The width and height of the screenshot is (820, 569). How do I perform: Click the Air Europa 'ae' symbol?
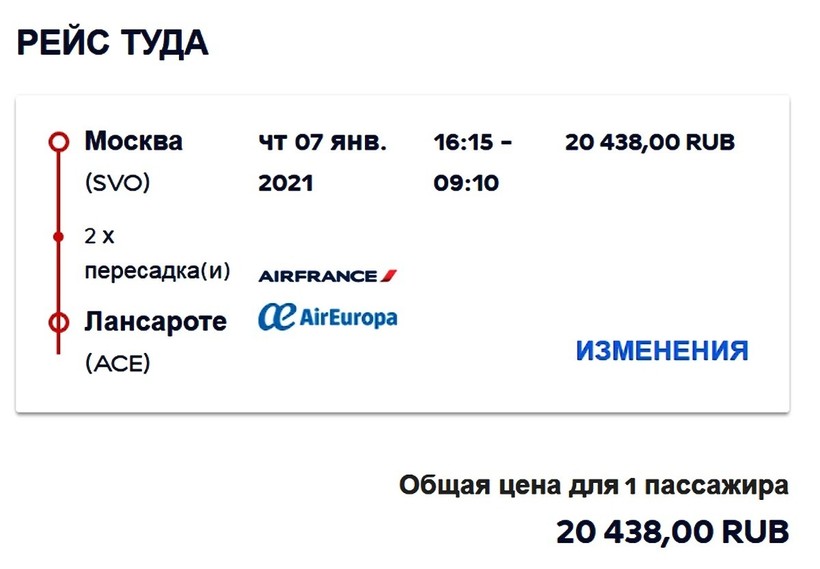click(272, 317)
